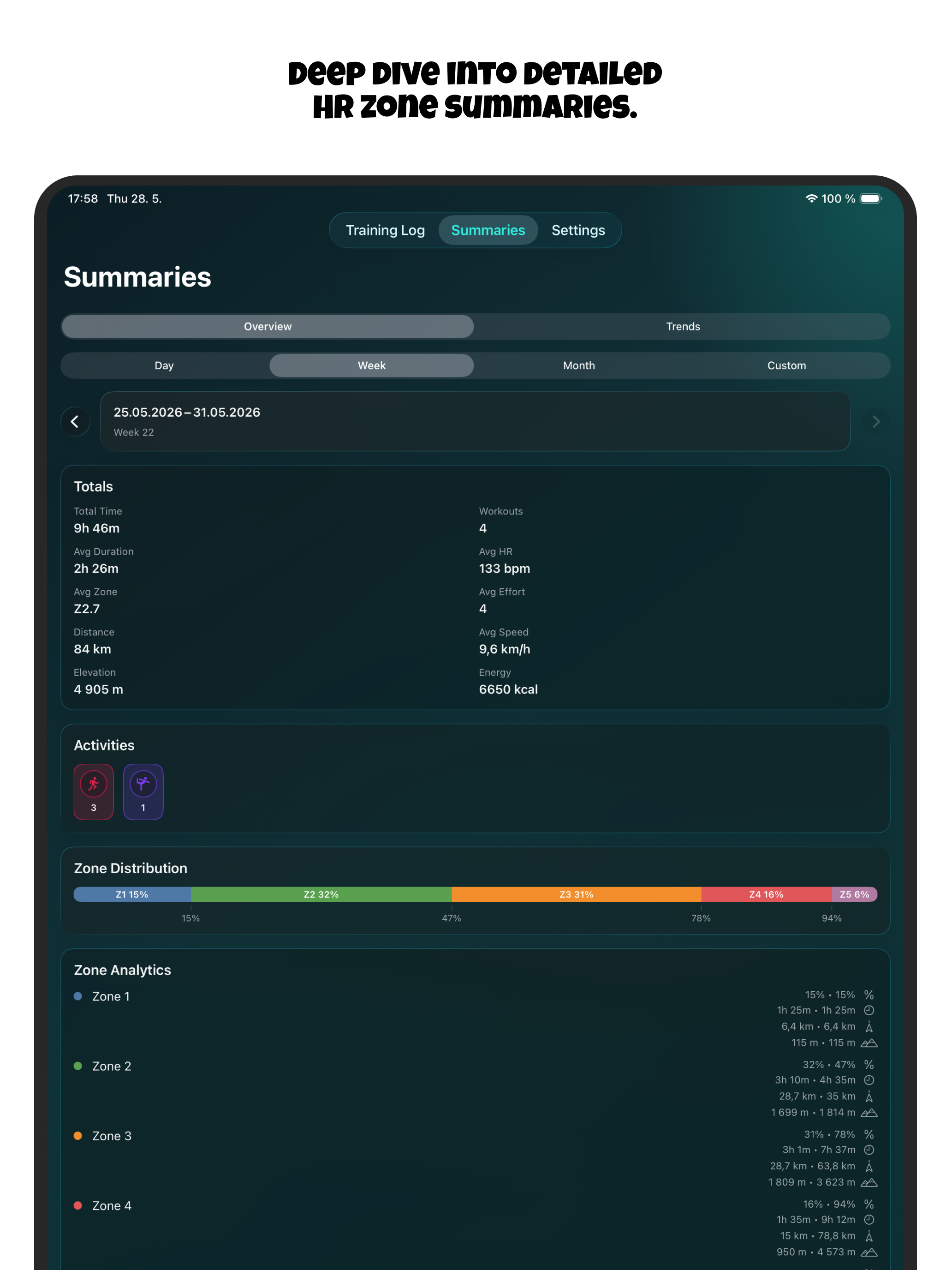Image resolution: width=952 pixels, height=1270 pixels.
Task: Tap the Z4 16% bar segment
Action: click(767, 894)
